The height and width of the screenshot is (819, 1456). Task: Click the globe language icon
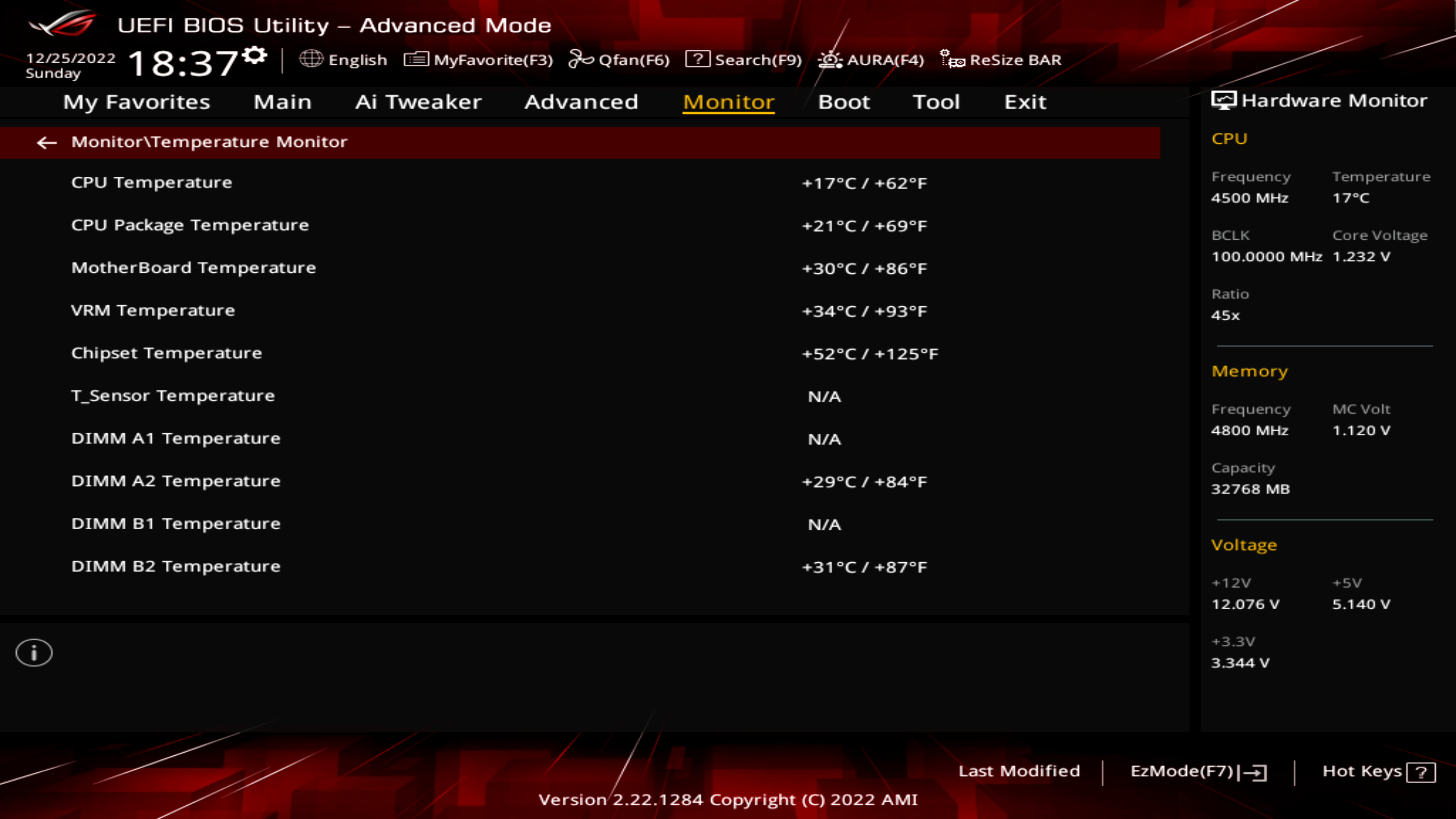coord(311,59)
